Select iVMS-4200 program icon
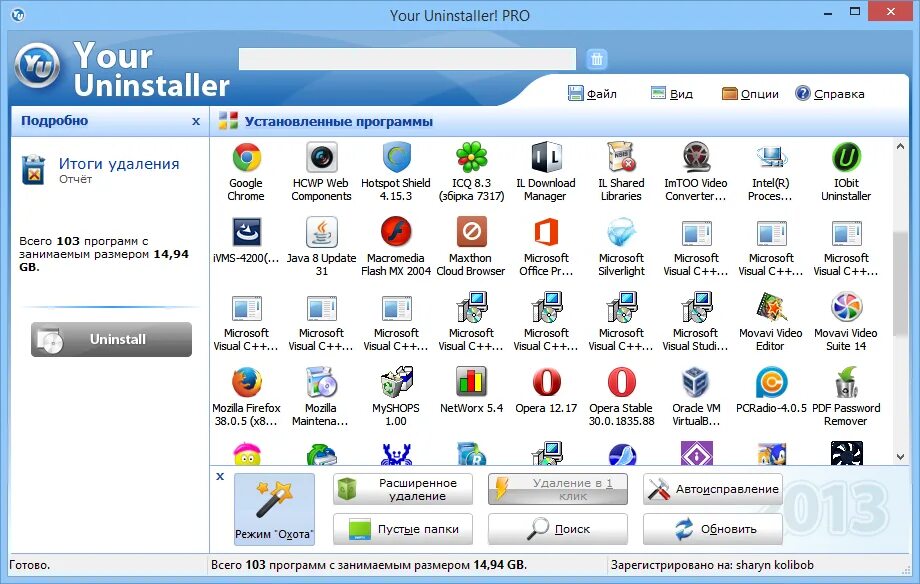Image resolution: width=920 pixels, height=584 pixels. pyautogui.click(x=246, y=232)
